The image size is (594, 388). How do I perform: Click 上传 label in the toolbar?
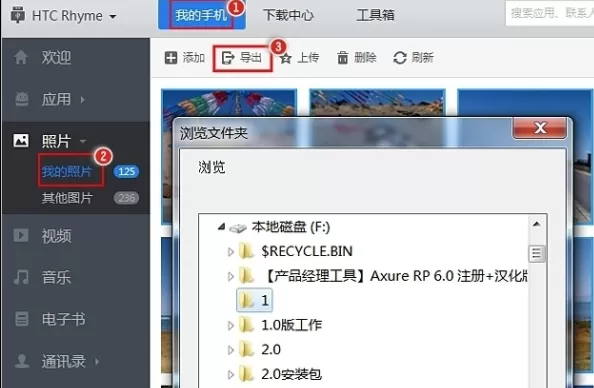click(308, 58)
